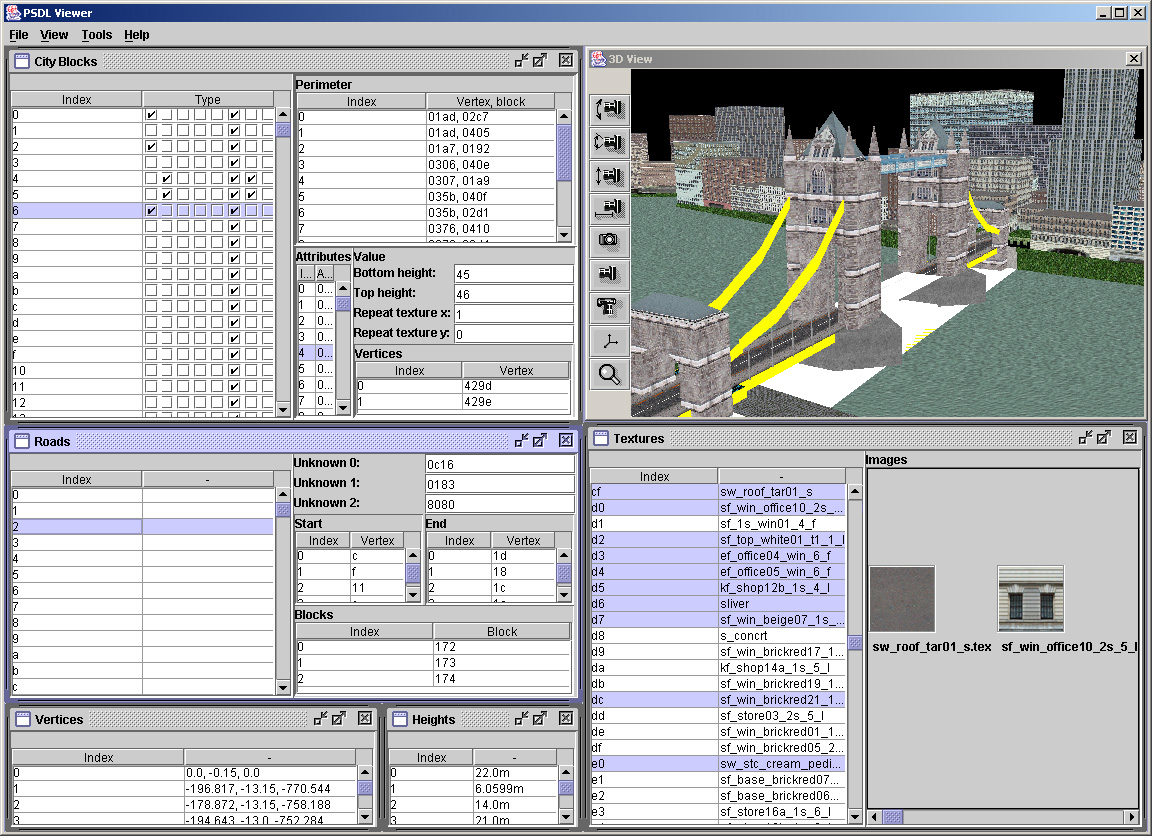
Task: Toggle first Type checkbox in row 0
Action: [151, 115]
